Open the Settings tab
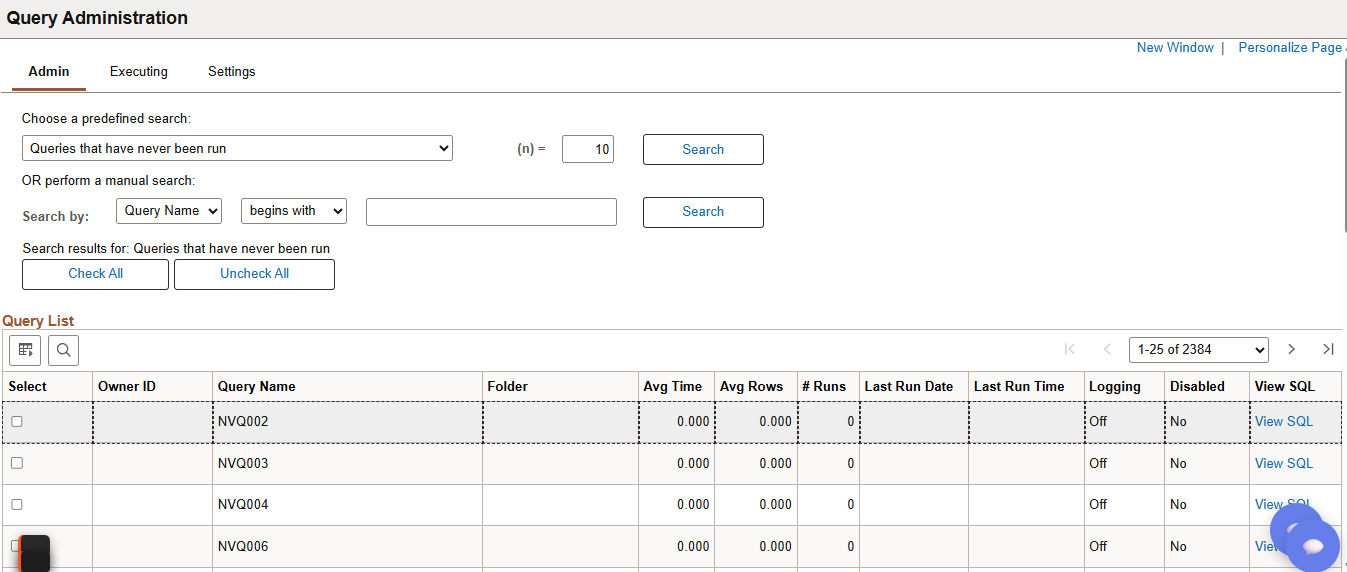 click(x=231, y=72)
